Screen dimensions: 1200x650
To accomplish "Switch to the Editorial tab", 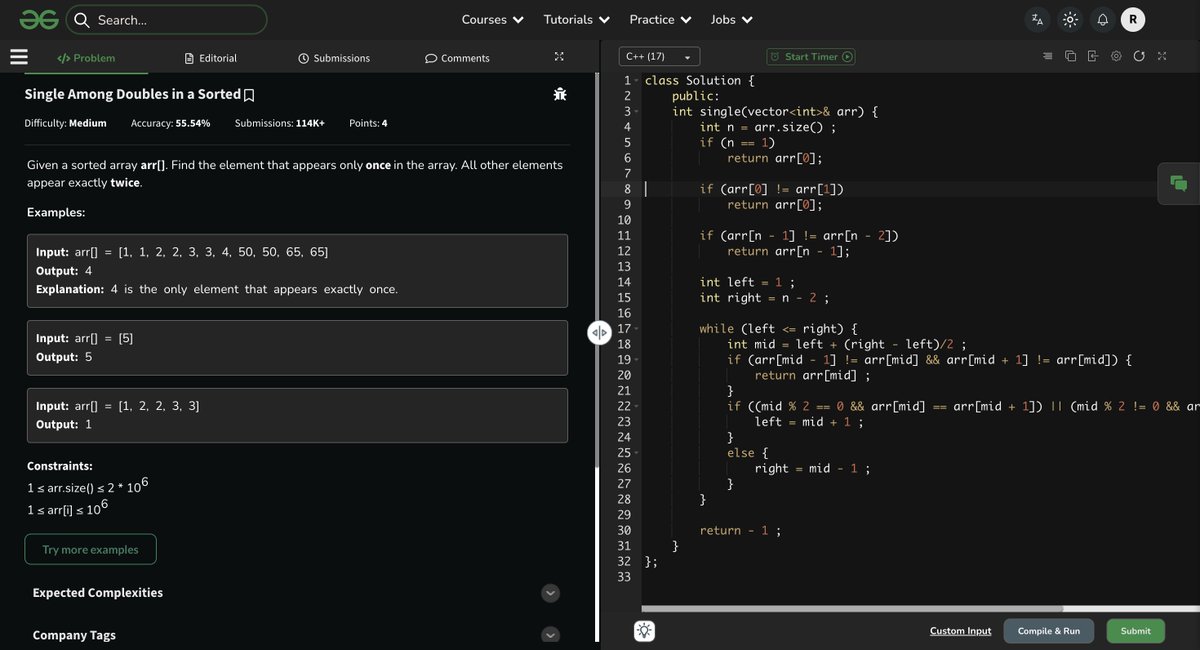I will [211, 58].
